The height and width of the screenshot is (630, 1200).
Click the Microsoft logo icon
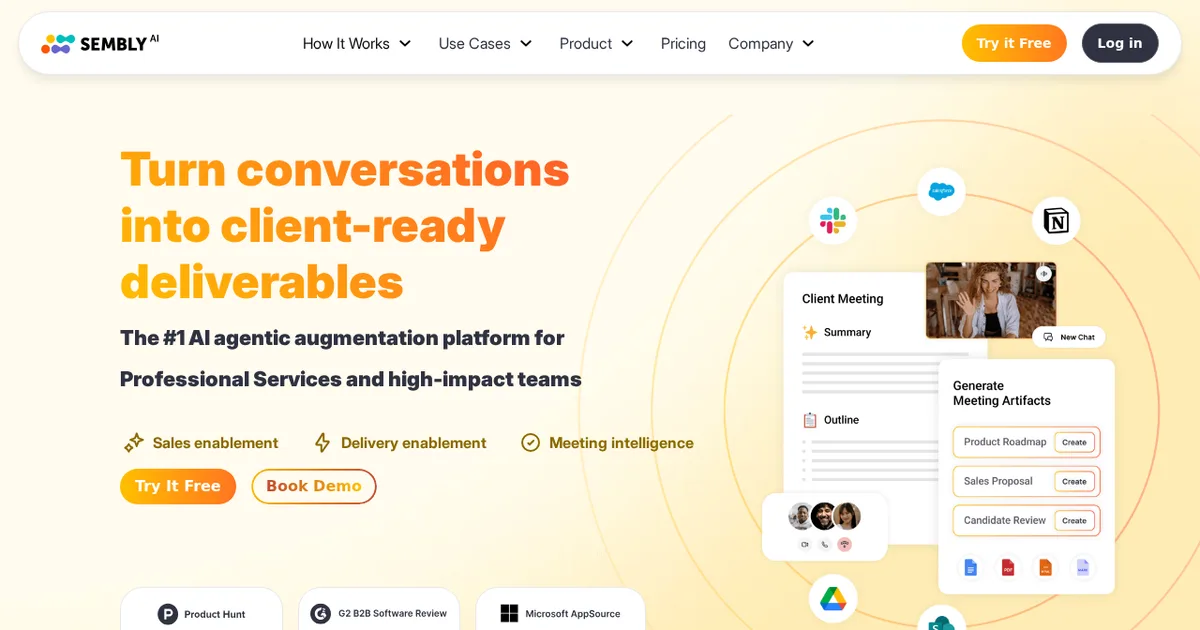pyautogui.click(x=509, y=614)
